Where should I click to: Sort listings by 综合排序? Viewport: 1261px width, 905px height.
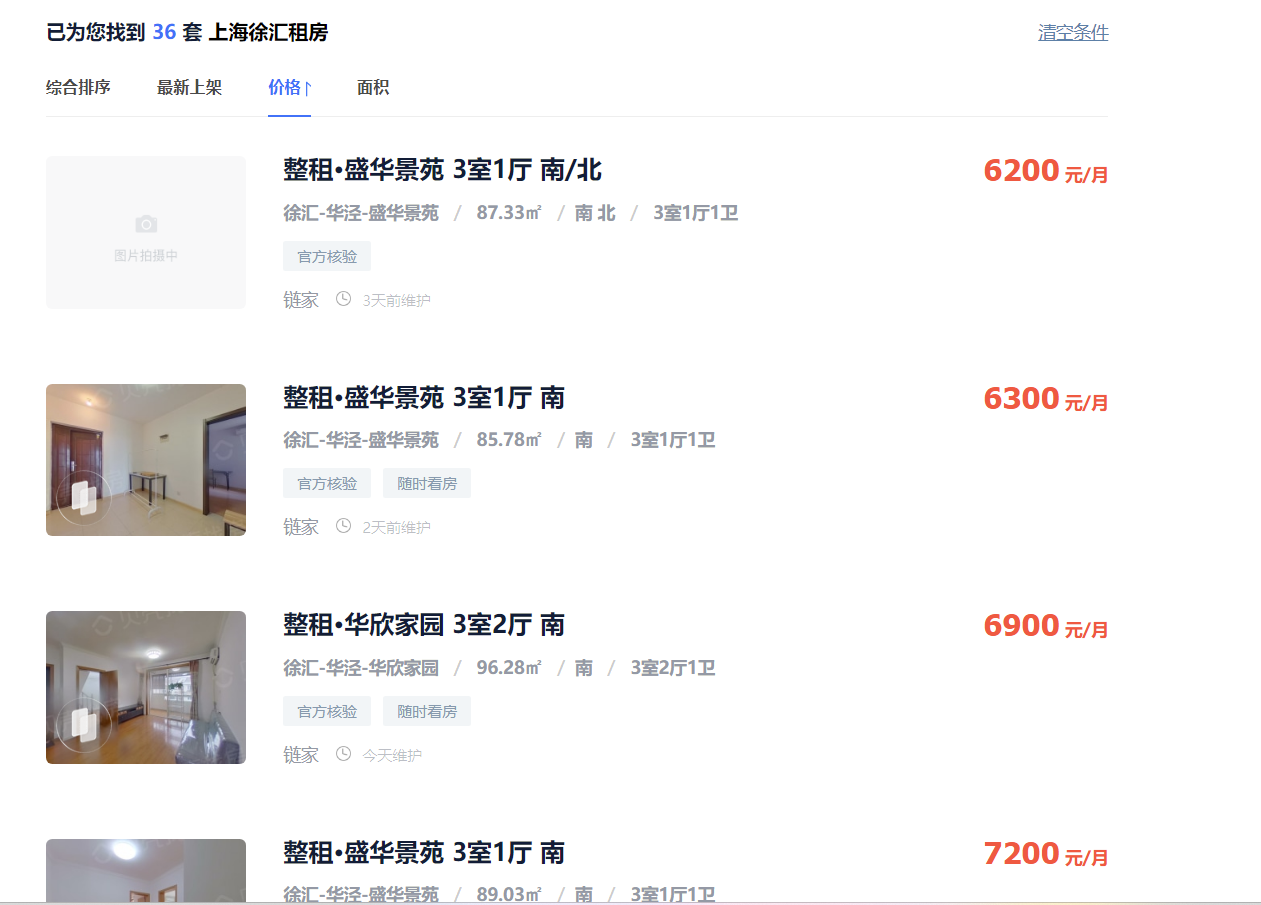78,88
